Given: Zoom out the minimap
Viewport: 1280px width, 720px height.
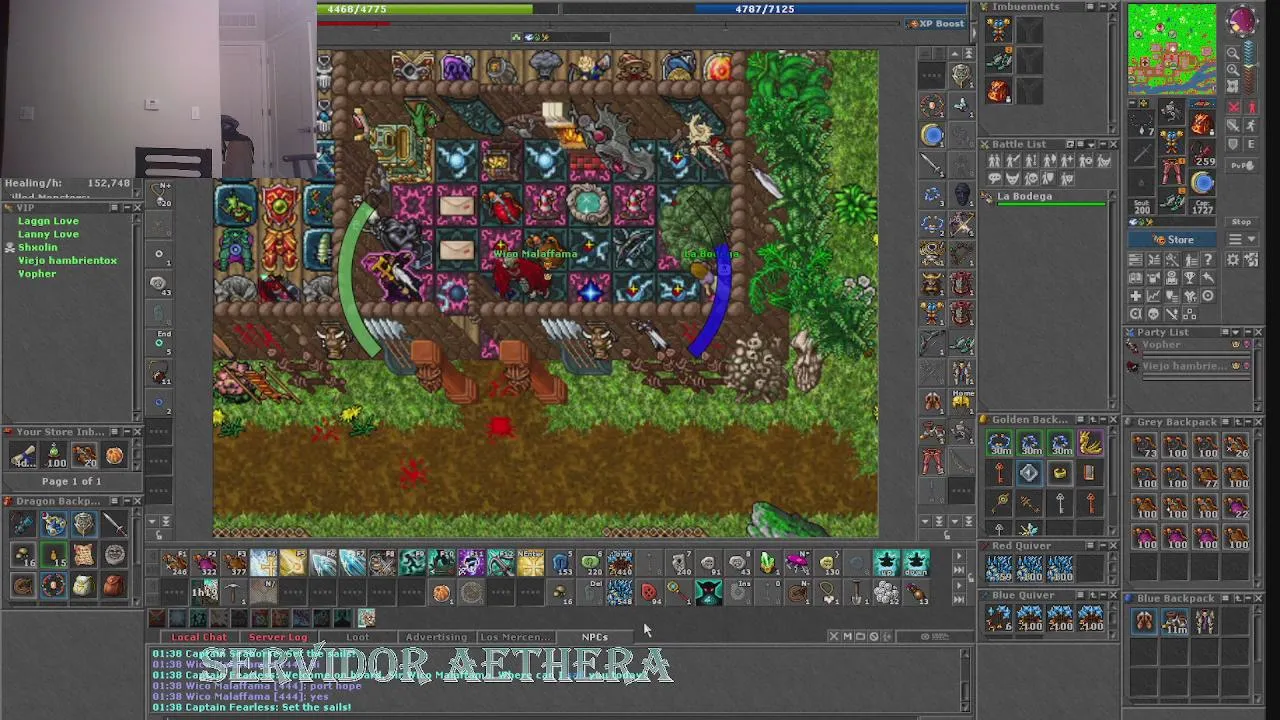Looking at the screenshot, I should [1233, 53].
